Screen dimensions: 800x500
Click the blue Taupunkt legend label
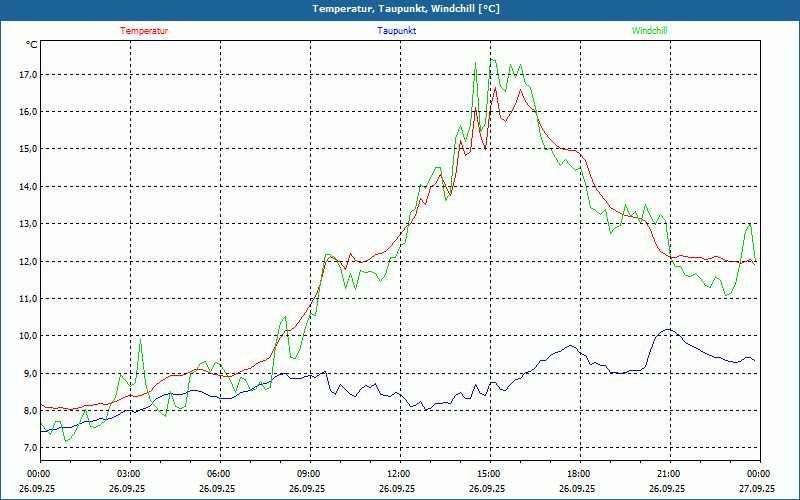pos(397,30)
